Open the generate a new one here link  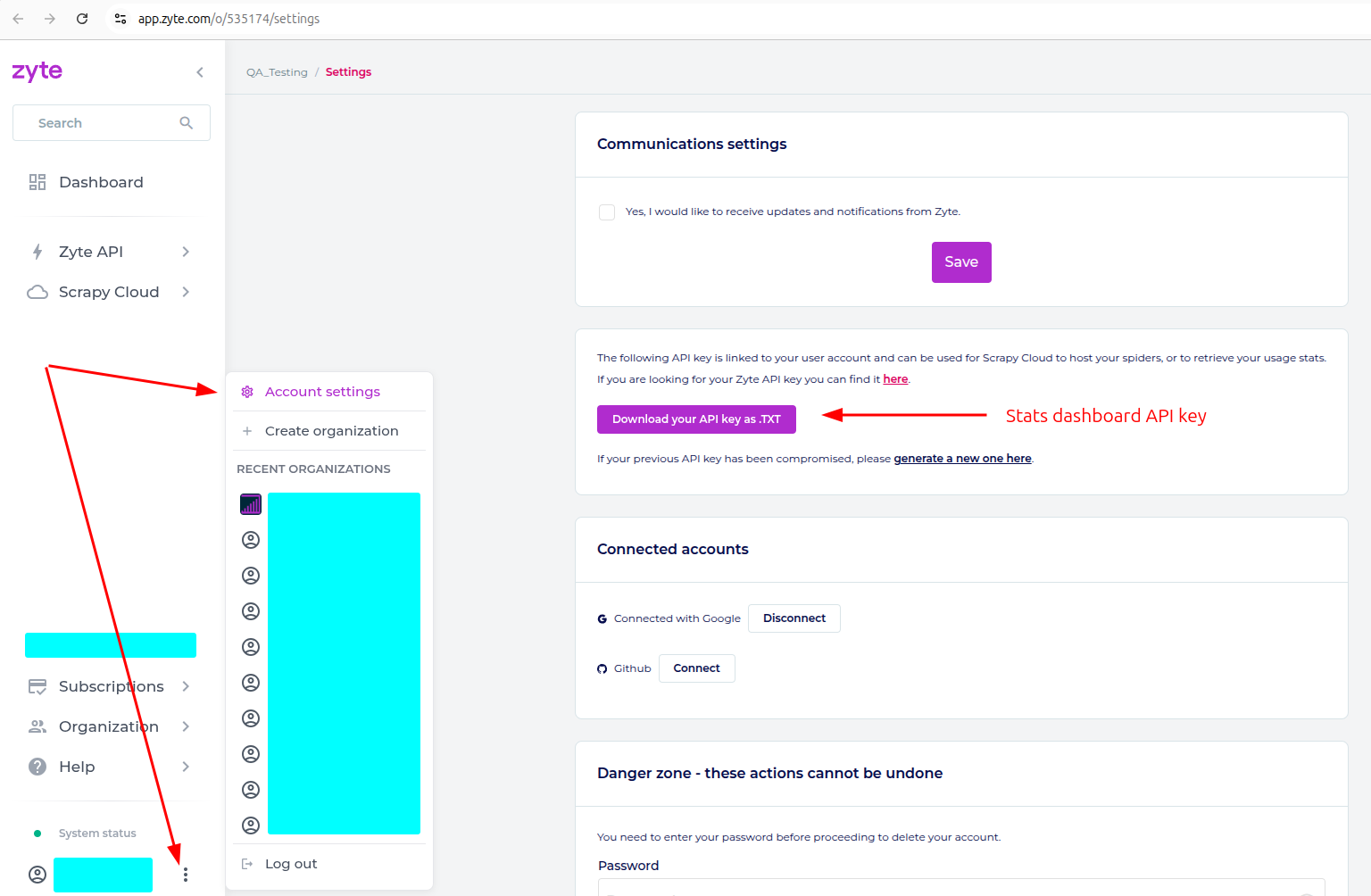pyautogui.click(x=962, y=459)
